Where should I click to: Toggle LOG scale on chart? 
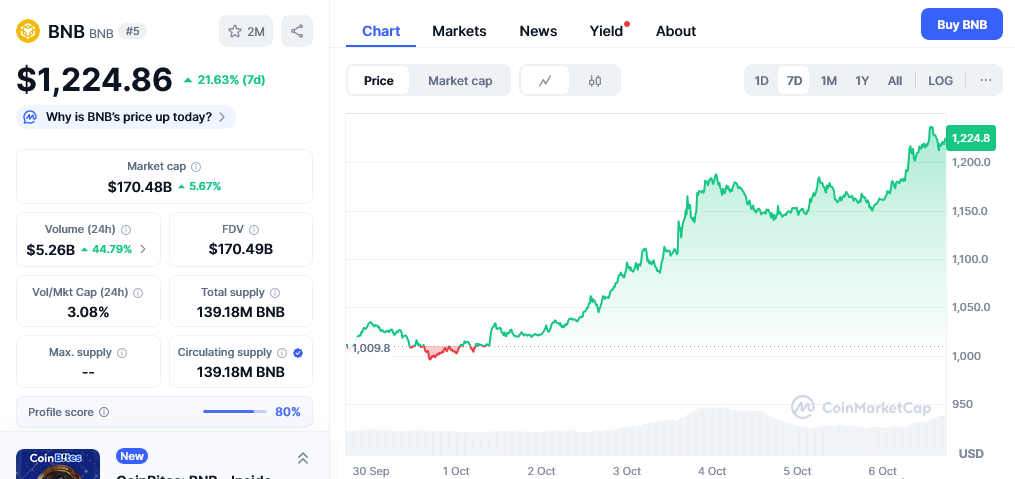pos(940,80)
